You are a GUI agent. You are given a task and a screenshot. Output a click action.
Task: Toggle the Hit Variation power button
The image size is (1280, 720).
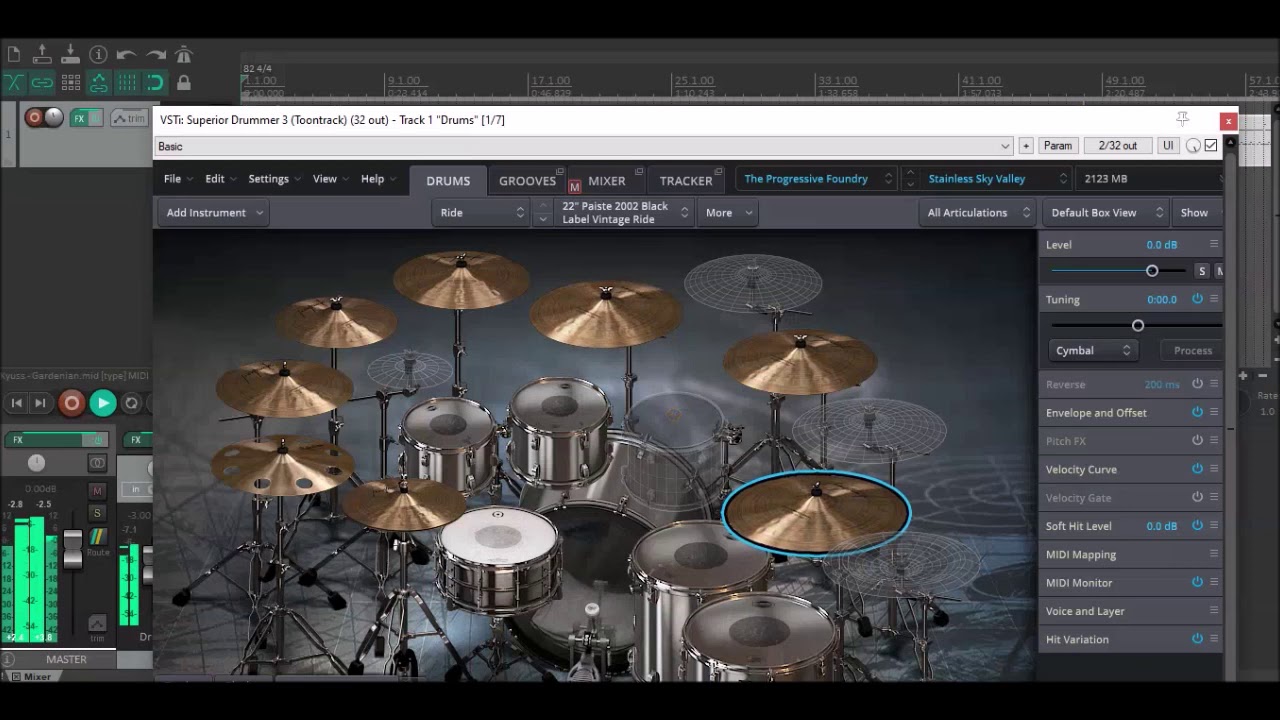pyautogui.click(x=1197, y=638)
